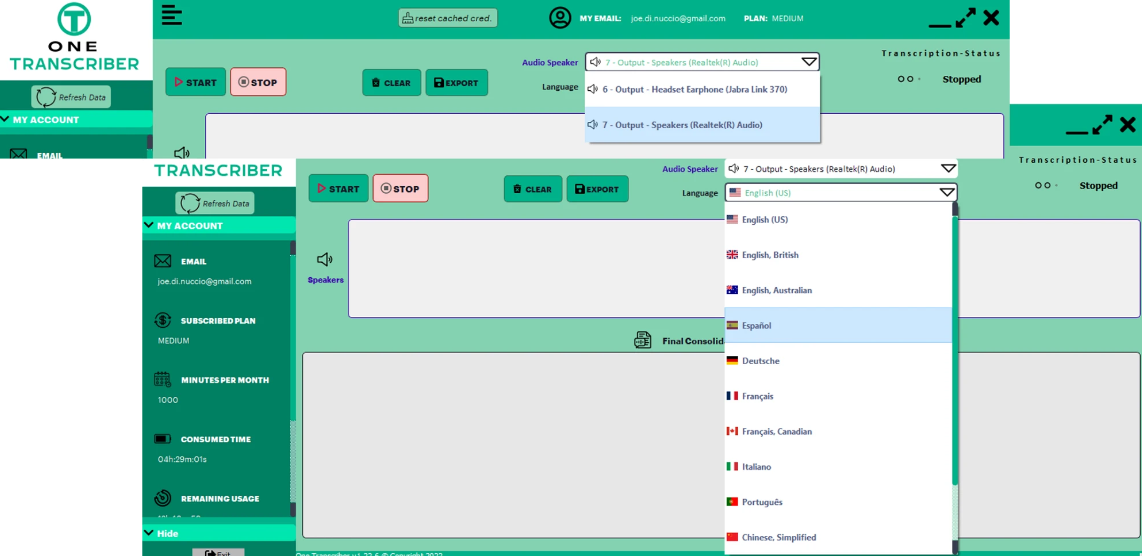Viewport: 1142px width, 556px height.
Task: Stop transcription in the front window
Action: coord(401,189)
